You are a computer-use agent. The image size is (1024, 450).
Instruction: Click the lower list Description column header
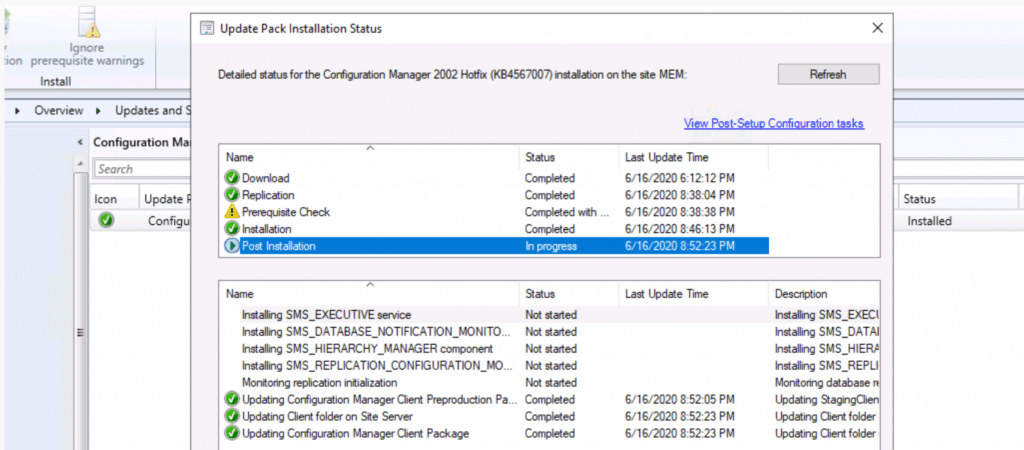tap(824, 294)
